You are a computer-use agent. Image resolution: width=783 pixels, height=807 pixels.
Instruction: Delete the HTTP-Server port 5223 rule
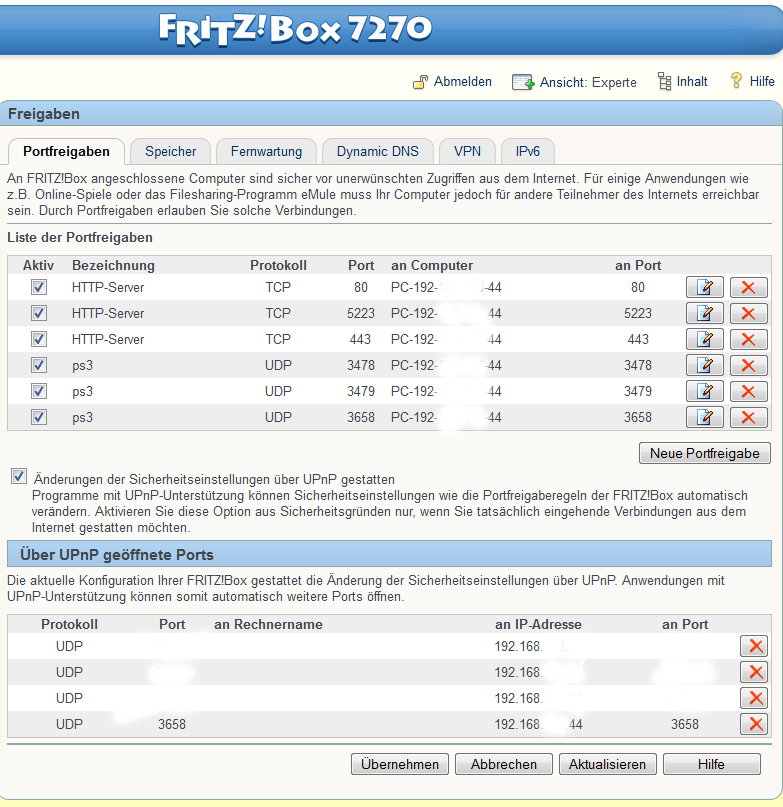[749, 313]
